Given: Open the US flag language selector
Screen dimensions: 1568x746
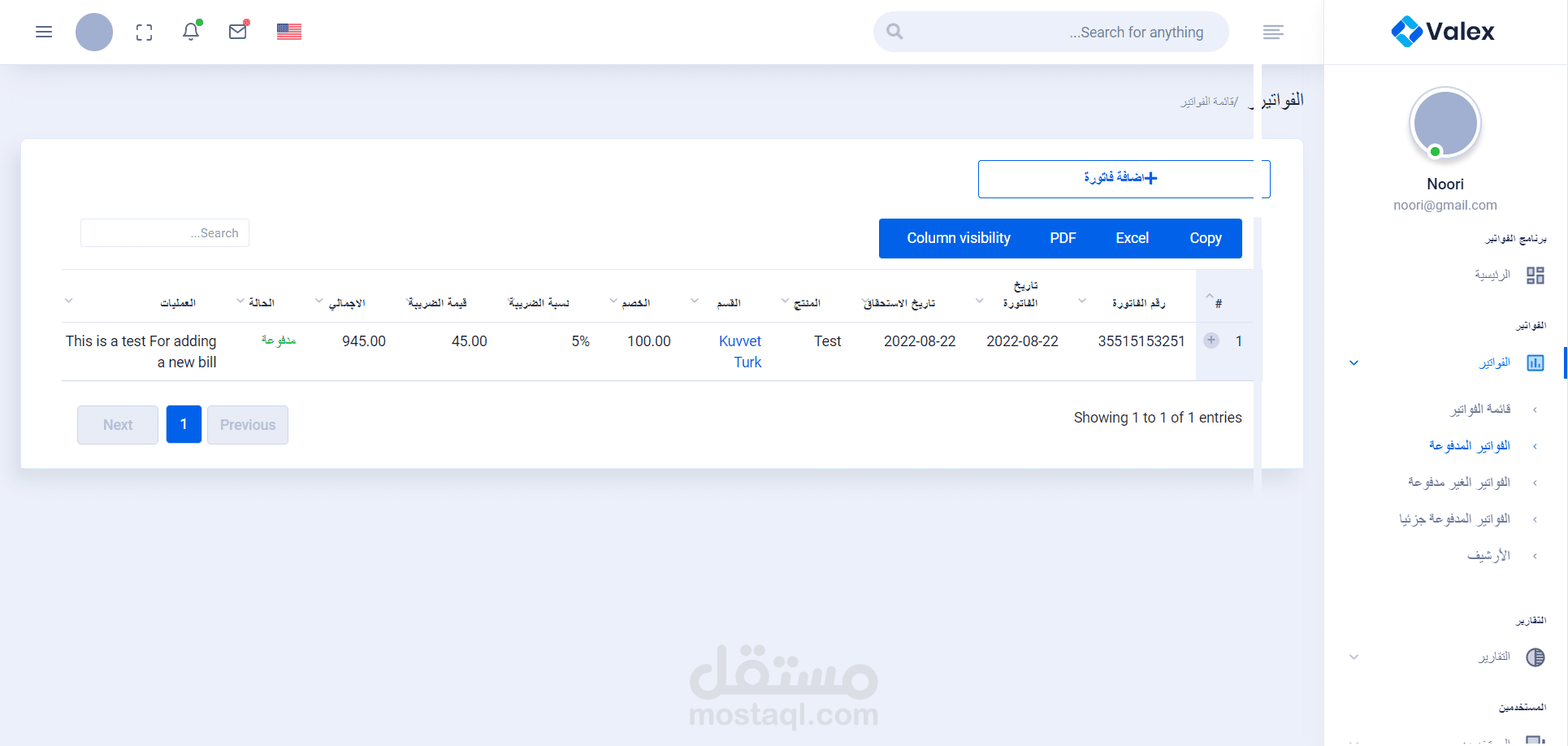Looking at the screenshot, I should click(289, 32).
